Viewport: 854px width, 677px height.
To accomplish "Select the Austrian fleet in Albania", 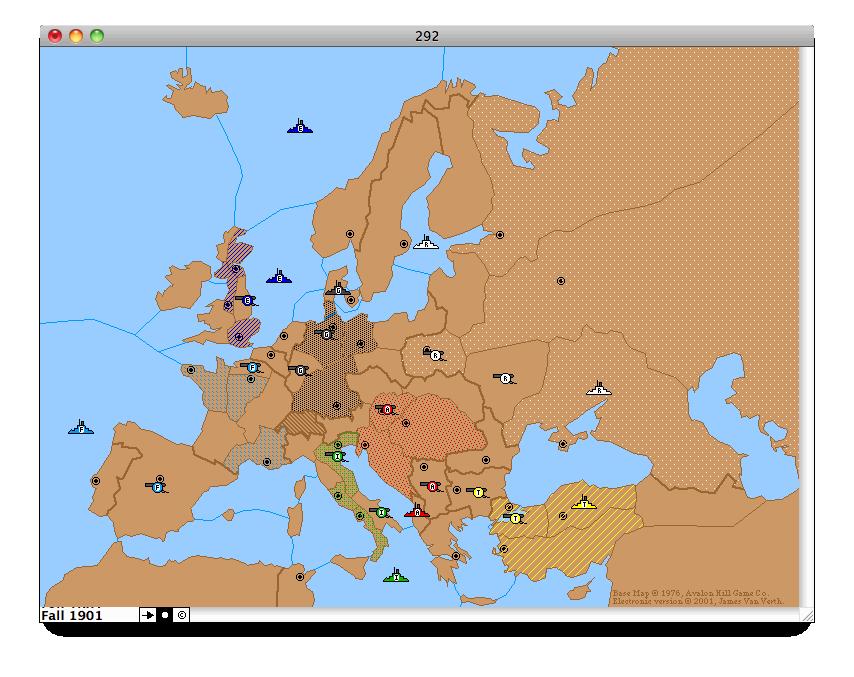I will point(417,510).
